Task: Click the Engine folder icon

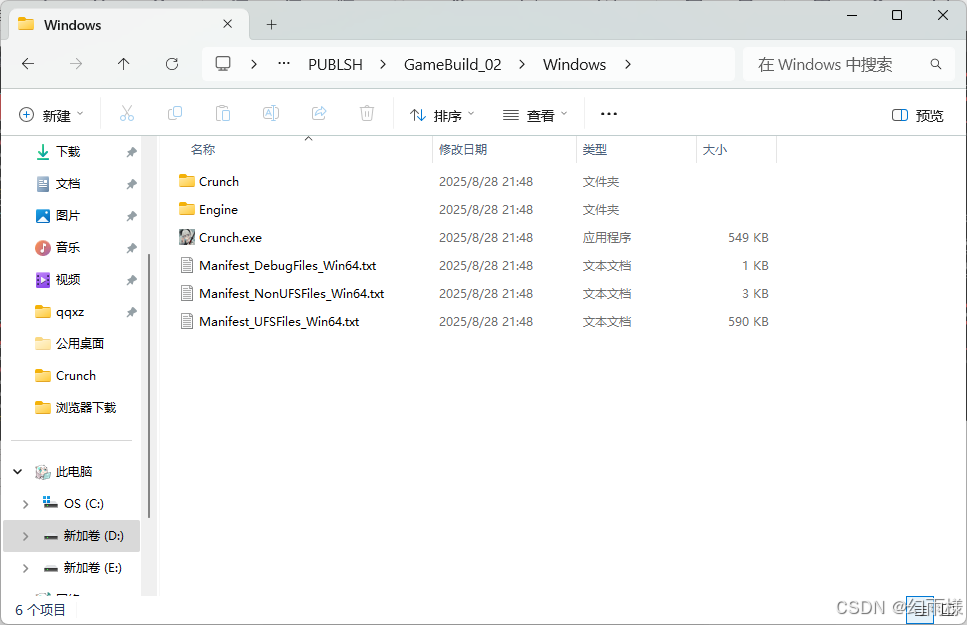Action: point(187,209)
